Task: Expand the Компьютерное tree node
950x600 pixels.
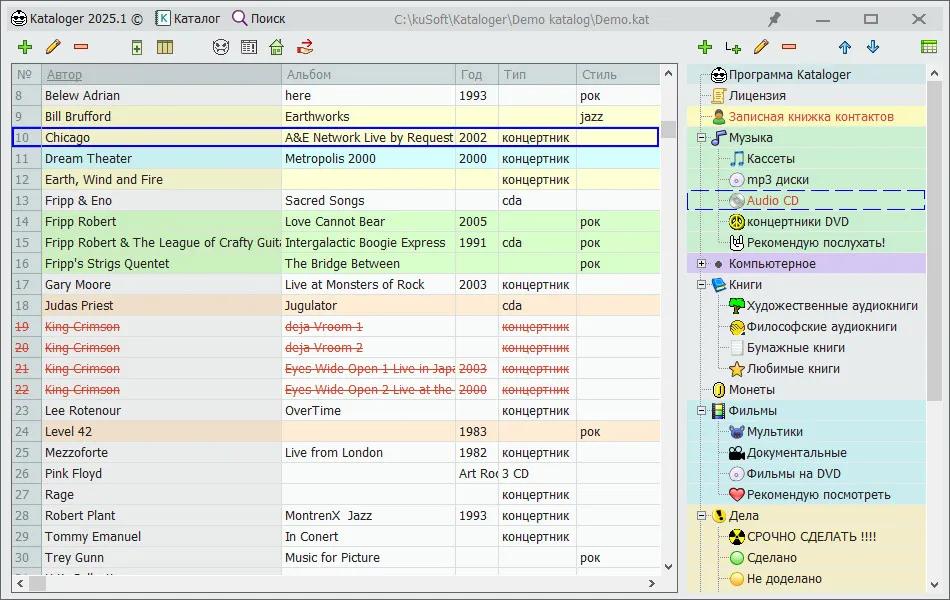Action: (x=701, y=264)
